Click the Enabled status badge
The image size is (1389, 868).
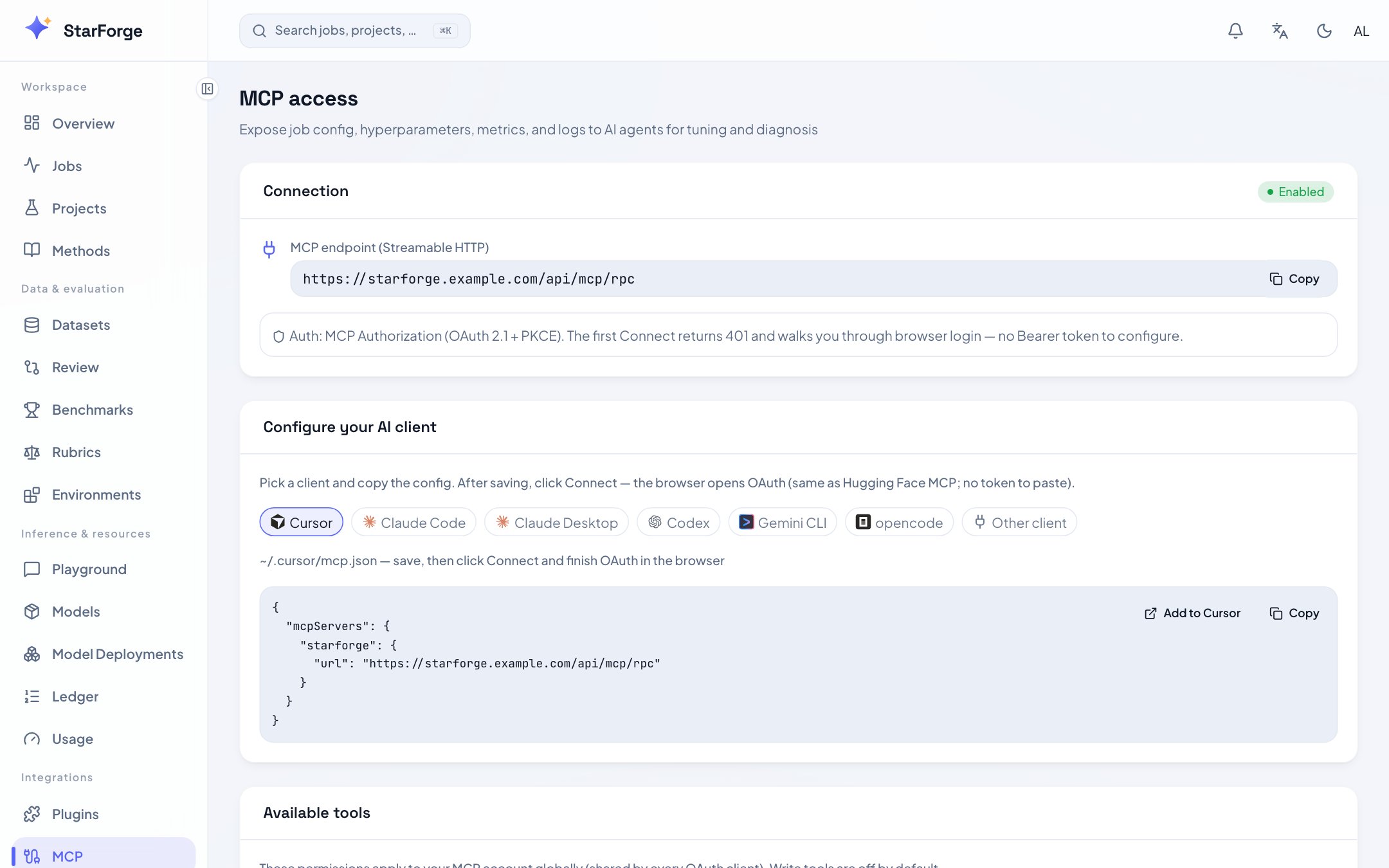pyautogui.click(x=1295, y=192)
